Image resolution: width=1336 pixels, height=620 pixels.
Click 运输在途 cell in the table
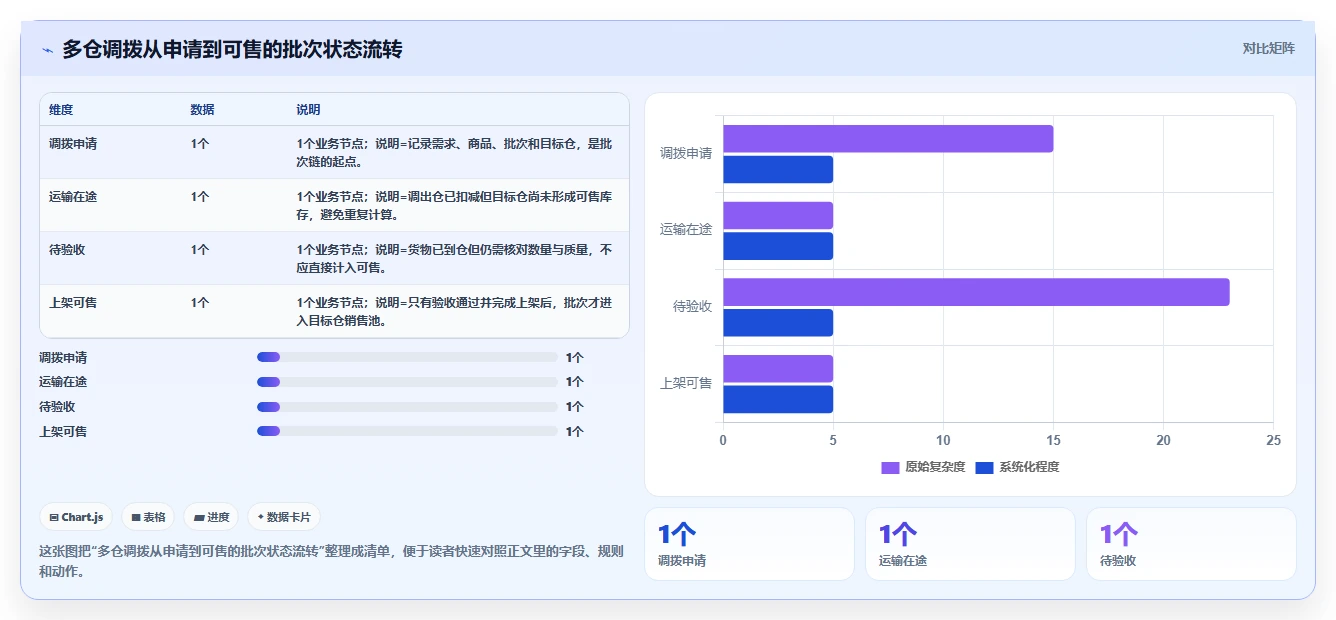pos(73,196)
